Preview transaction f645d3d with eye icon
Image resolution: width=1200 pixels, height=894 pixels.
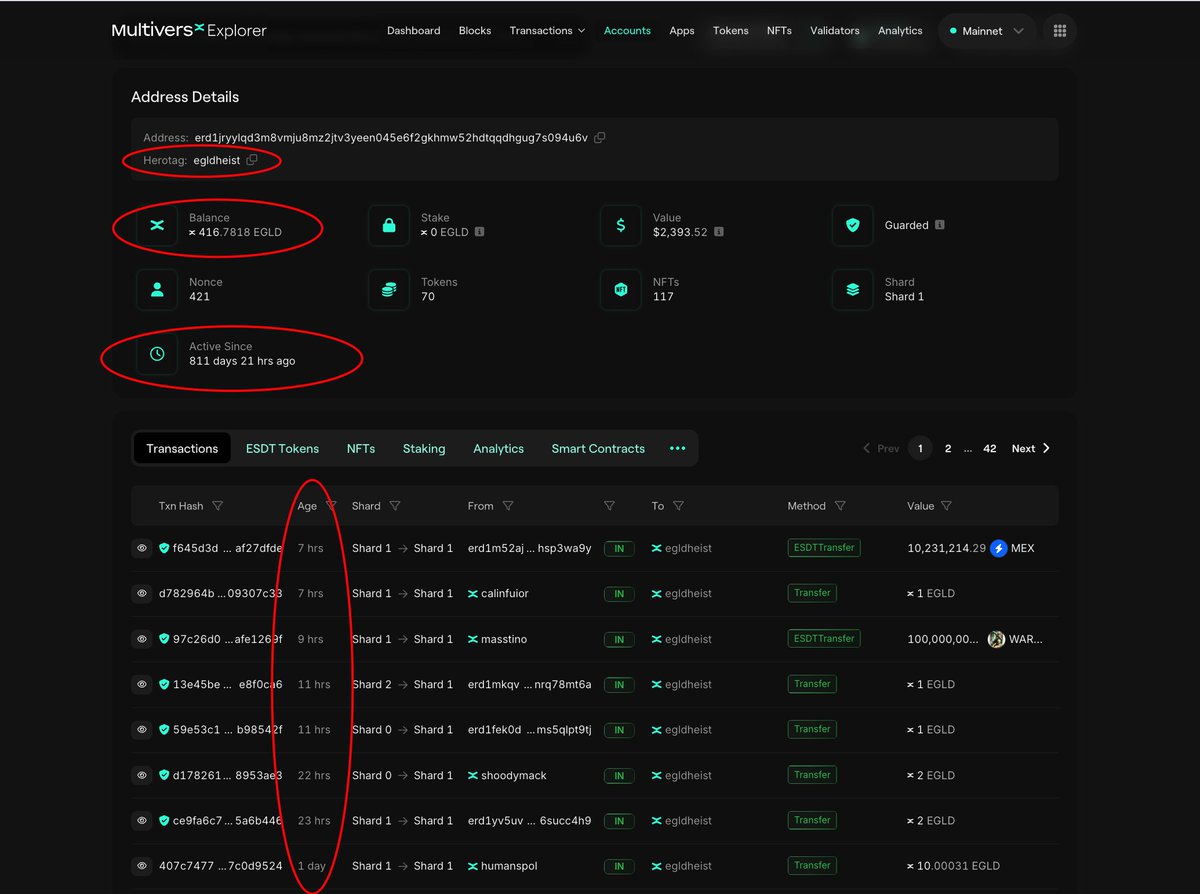(142, 548)
